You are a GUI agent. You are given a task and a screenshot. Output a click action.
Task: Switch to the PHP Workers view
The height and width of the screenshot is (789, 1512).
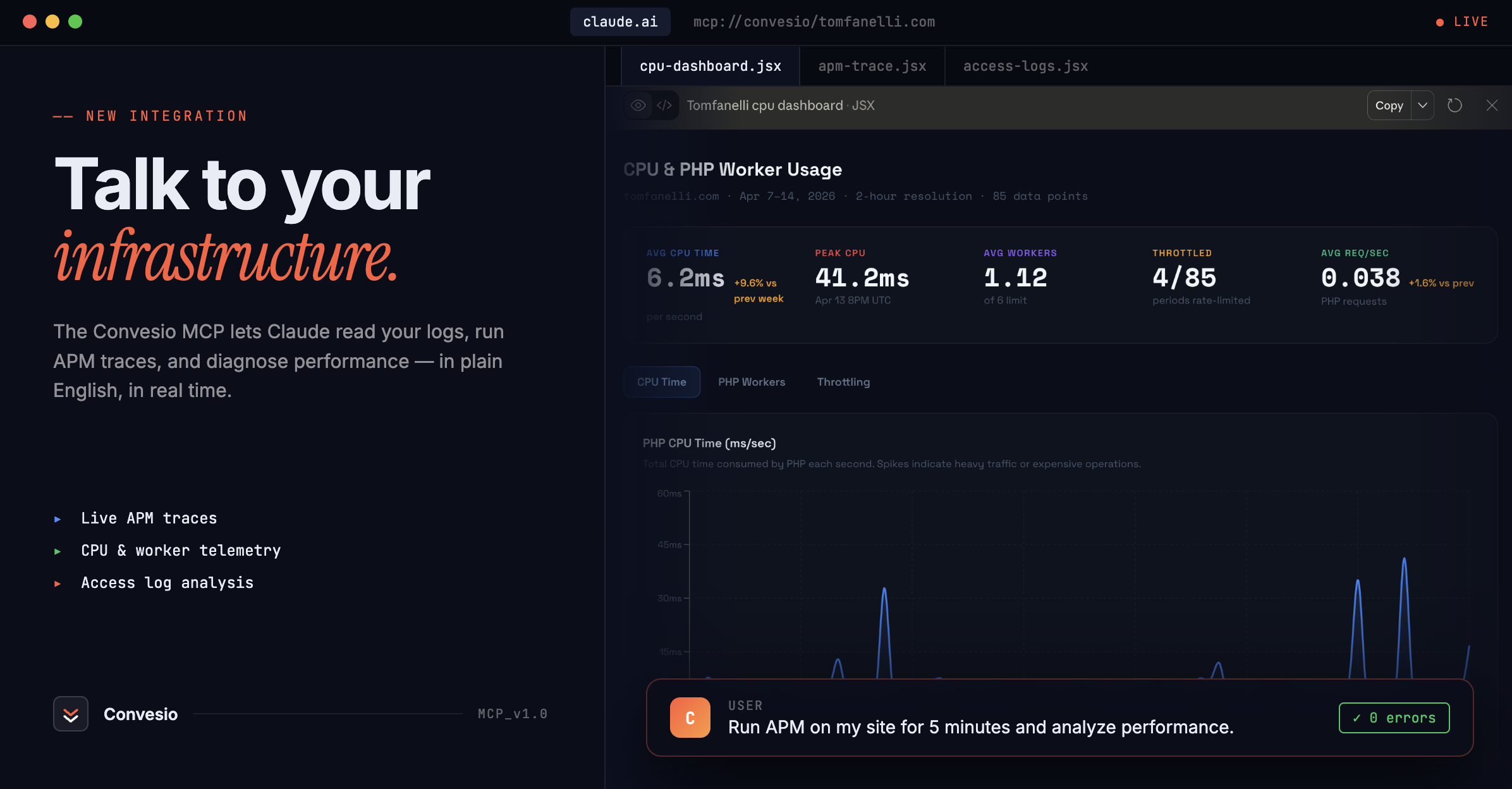751,382
